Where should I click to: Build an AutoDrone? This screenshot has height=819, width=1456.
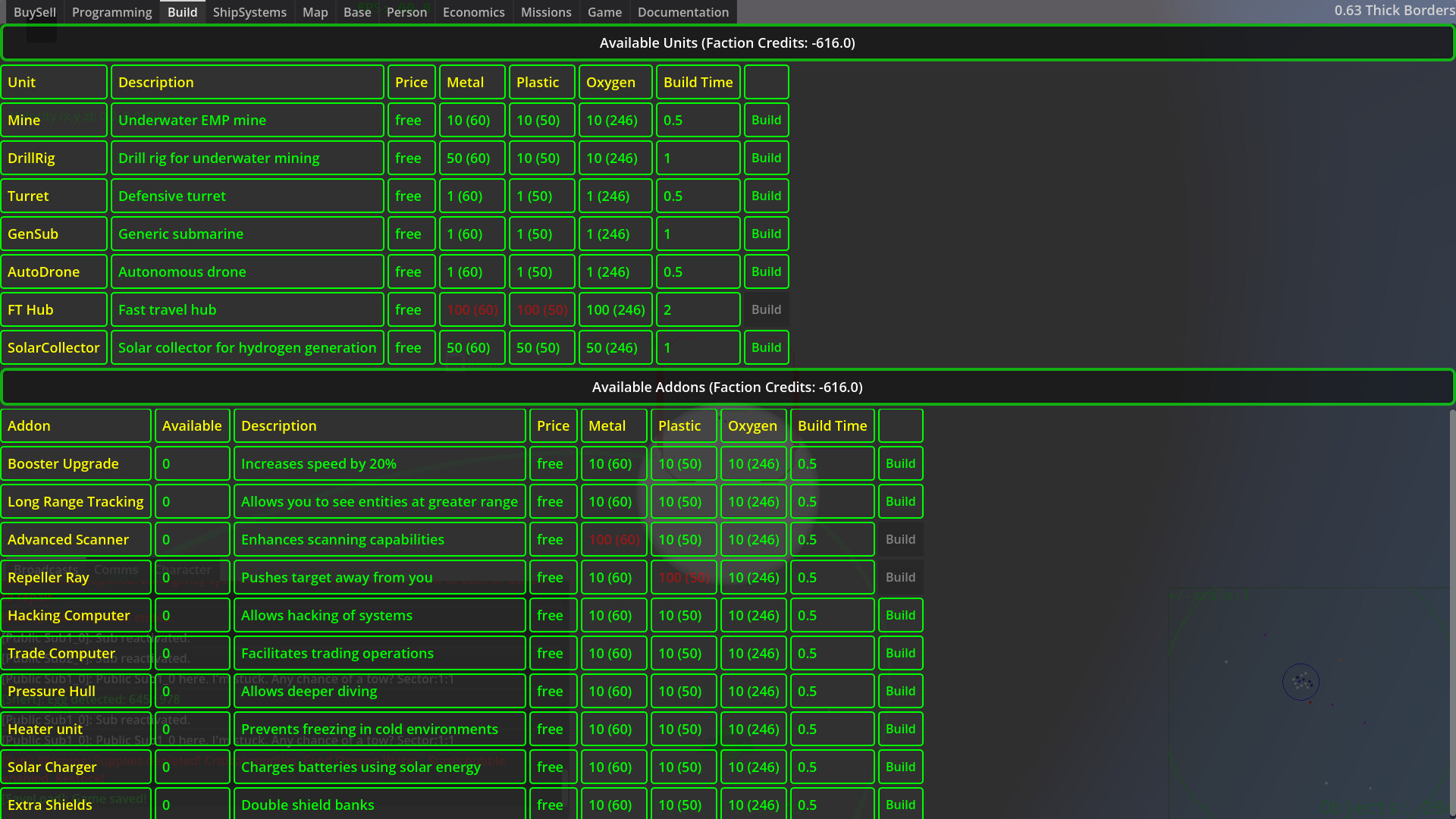[767, 271]
